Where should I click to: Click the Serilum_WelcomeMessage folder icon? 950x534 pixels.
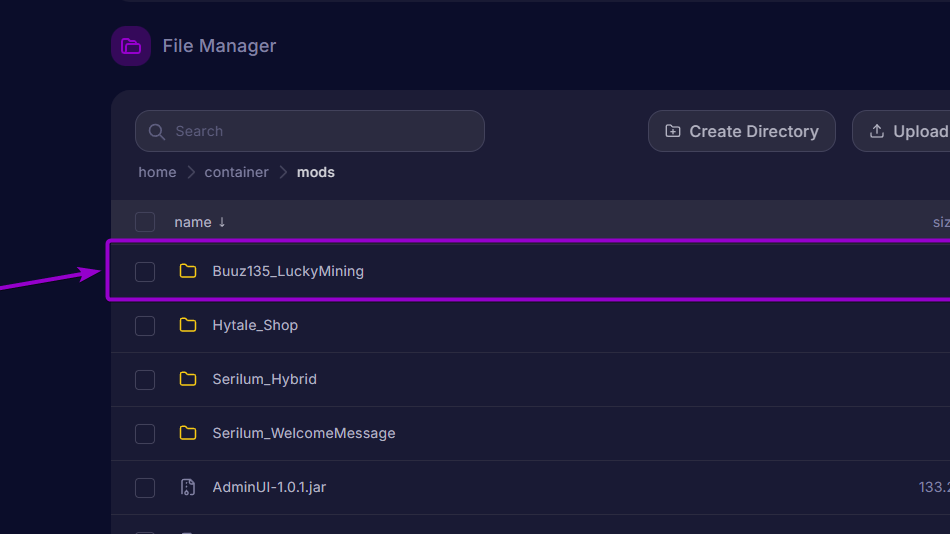tap(188, 433)
